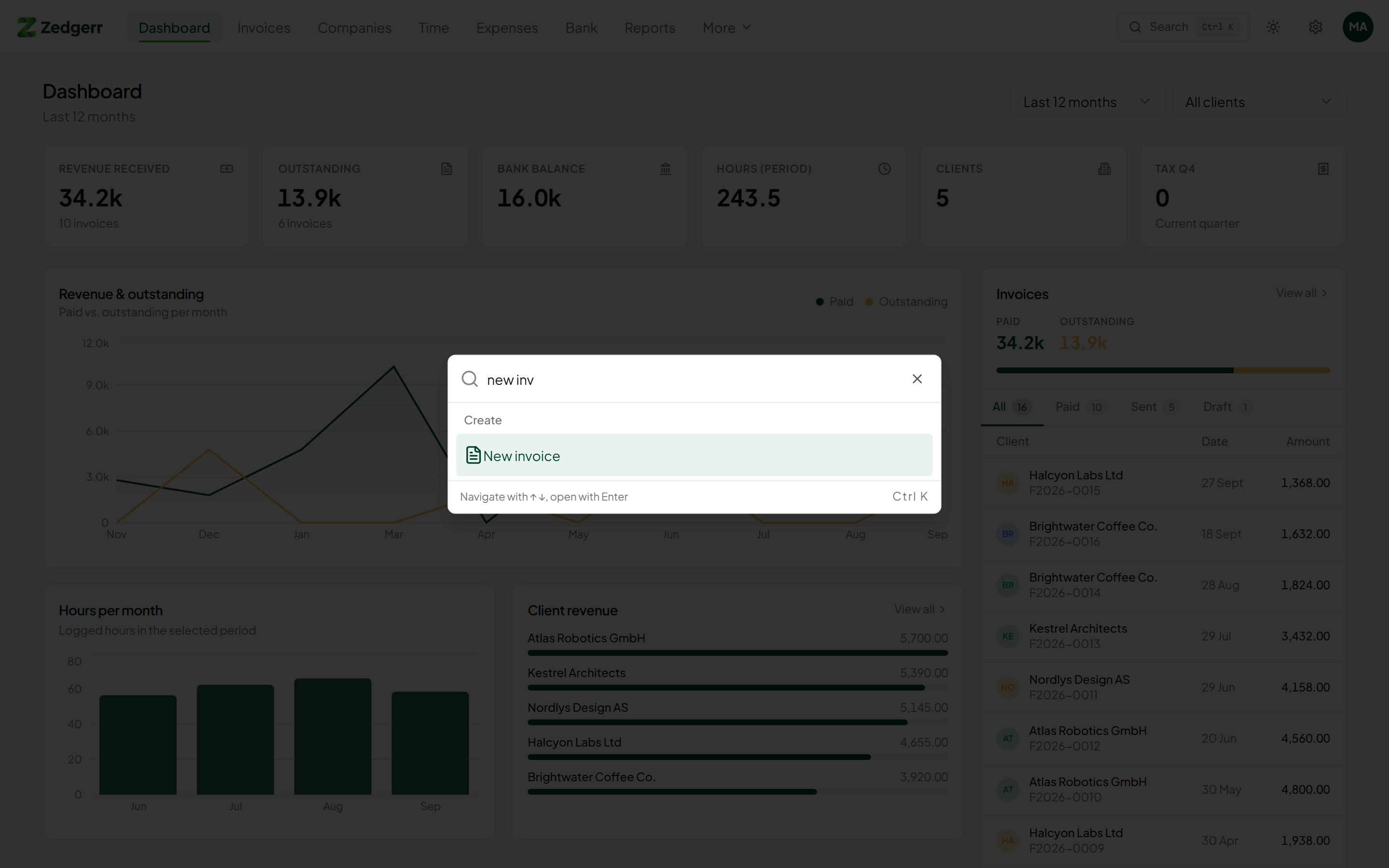
Task: Click Nordlys Design AS in Client revenue
Action: (577, 708)
